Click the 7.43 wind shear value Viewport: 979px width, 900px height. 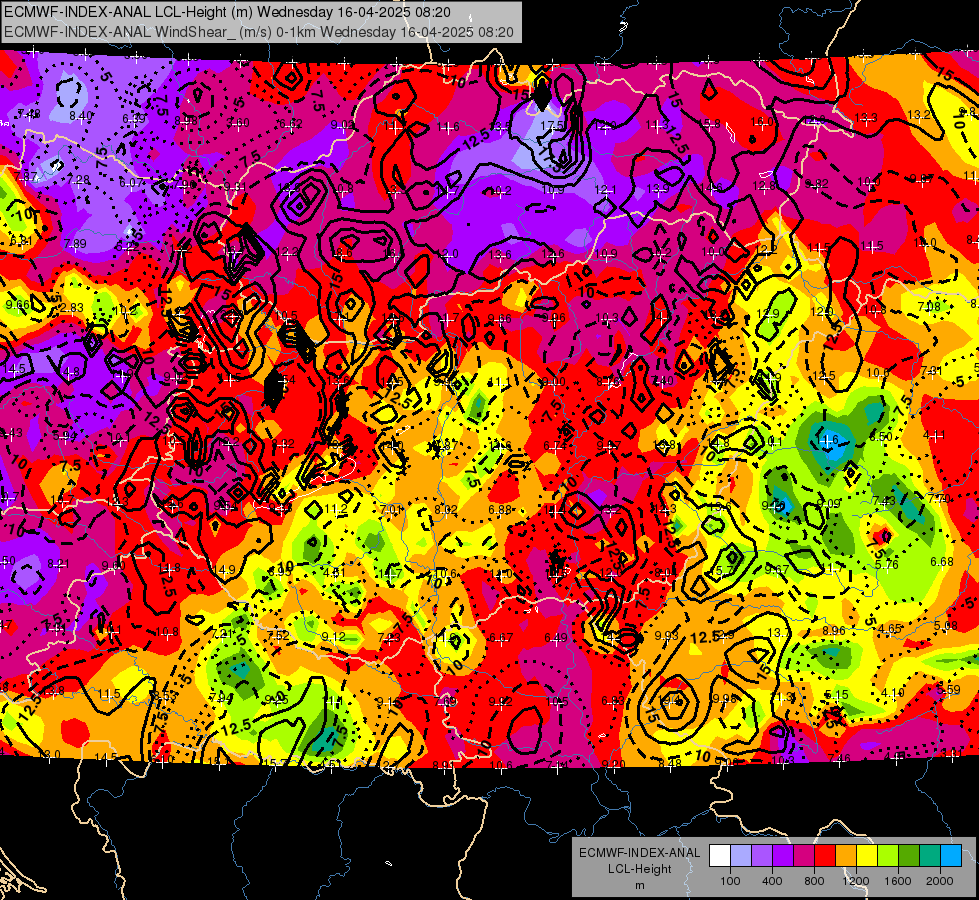[884, 500]
